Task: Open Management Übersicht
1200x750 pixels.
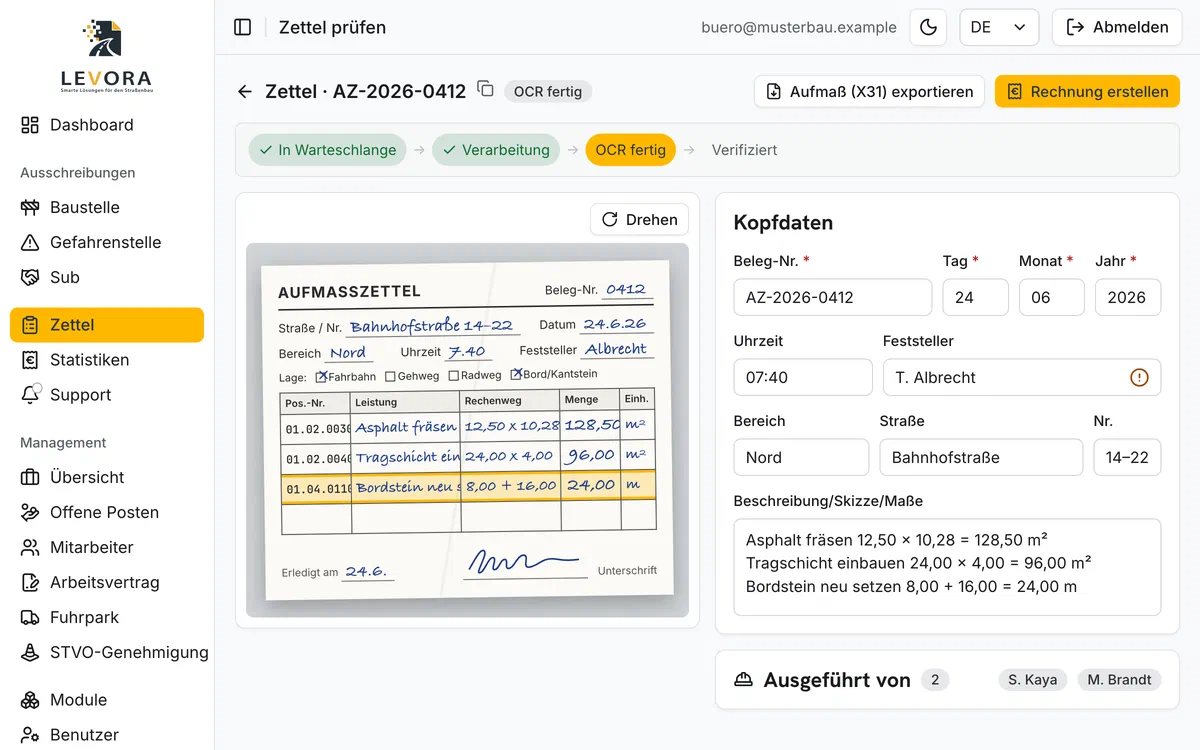Action: pyautogui.click(x=107, y=478)
